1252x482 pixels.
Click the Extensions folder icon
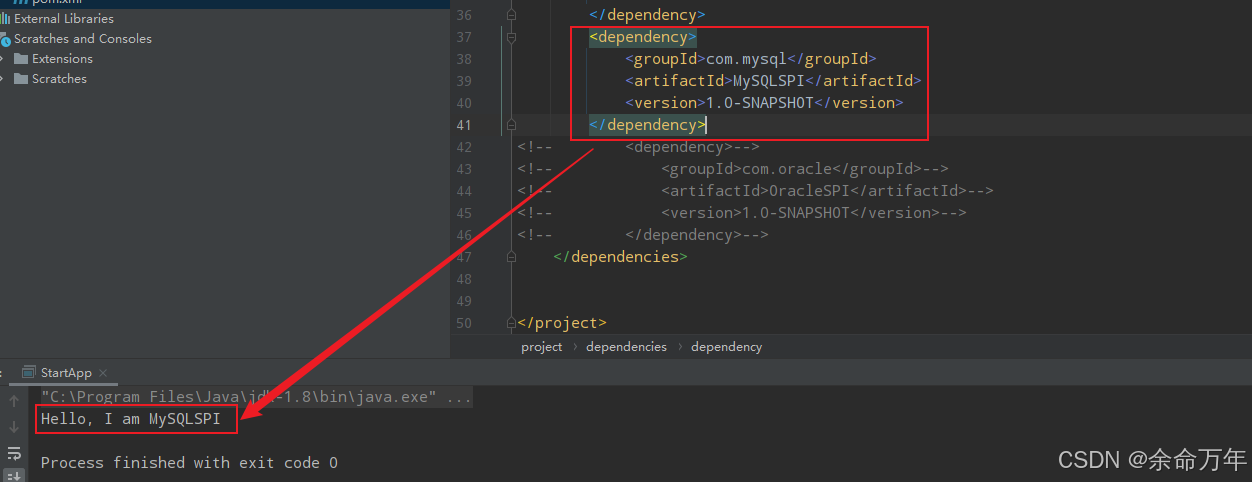coord(21,59)
